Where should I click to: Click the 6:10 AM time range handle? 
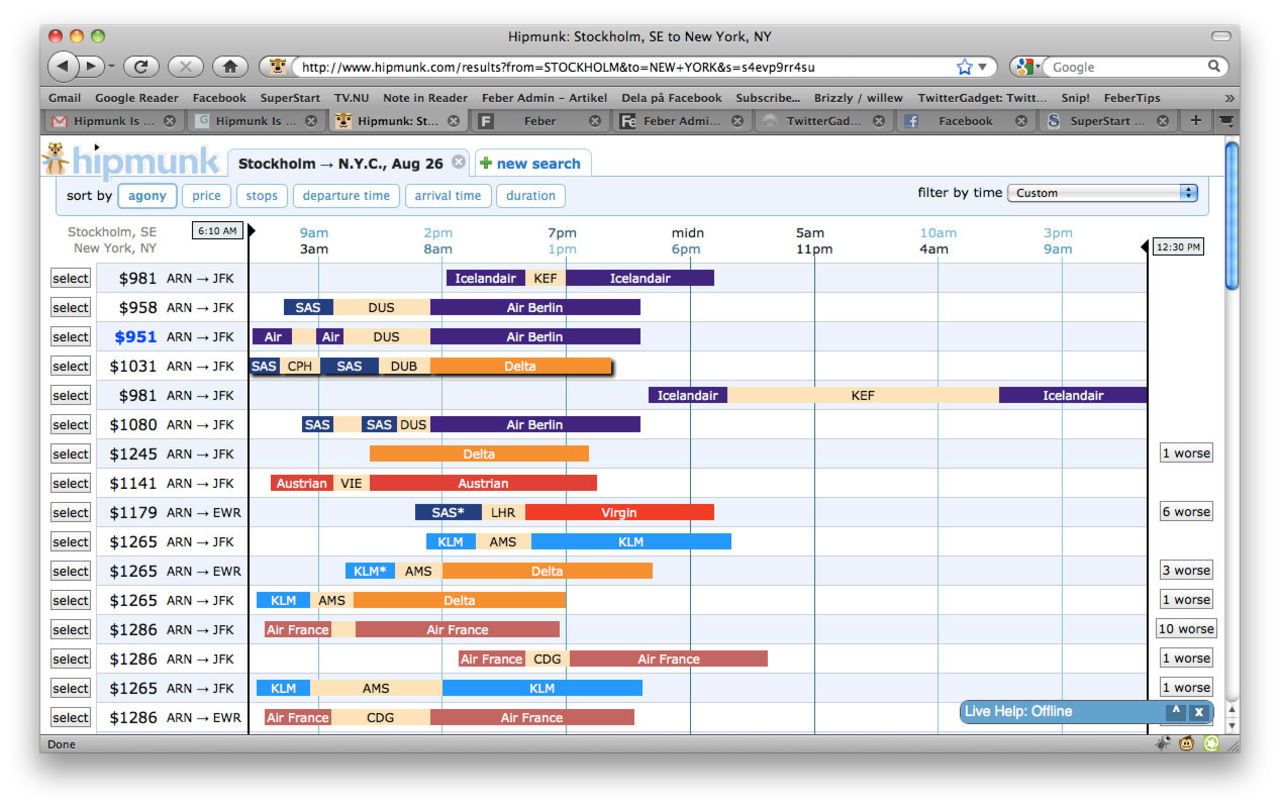(x=217, y=231)
